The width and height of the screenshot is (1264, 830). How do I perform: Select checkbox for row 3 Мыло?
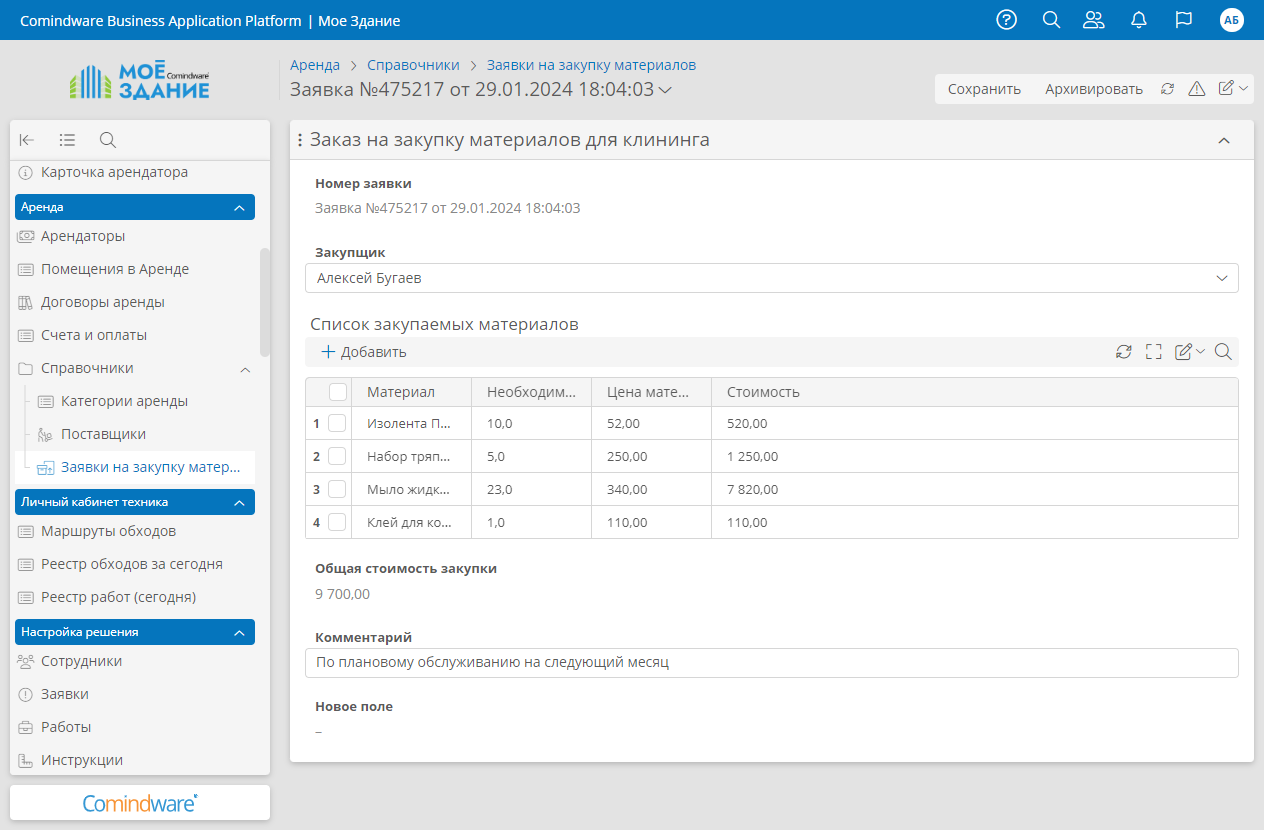coord(338,490)
